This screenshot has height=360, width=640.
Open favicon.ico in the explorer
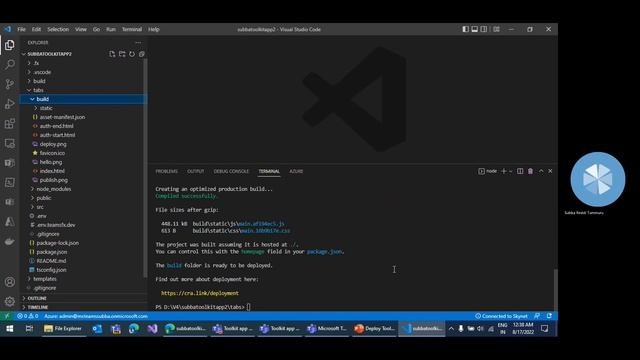(x=83, y=153)
